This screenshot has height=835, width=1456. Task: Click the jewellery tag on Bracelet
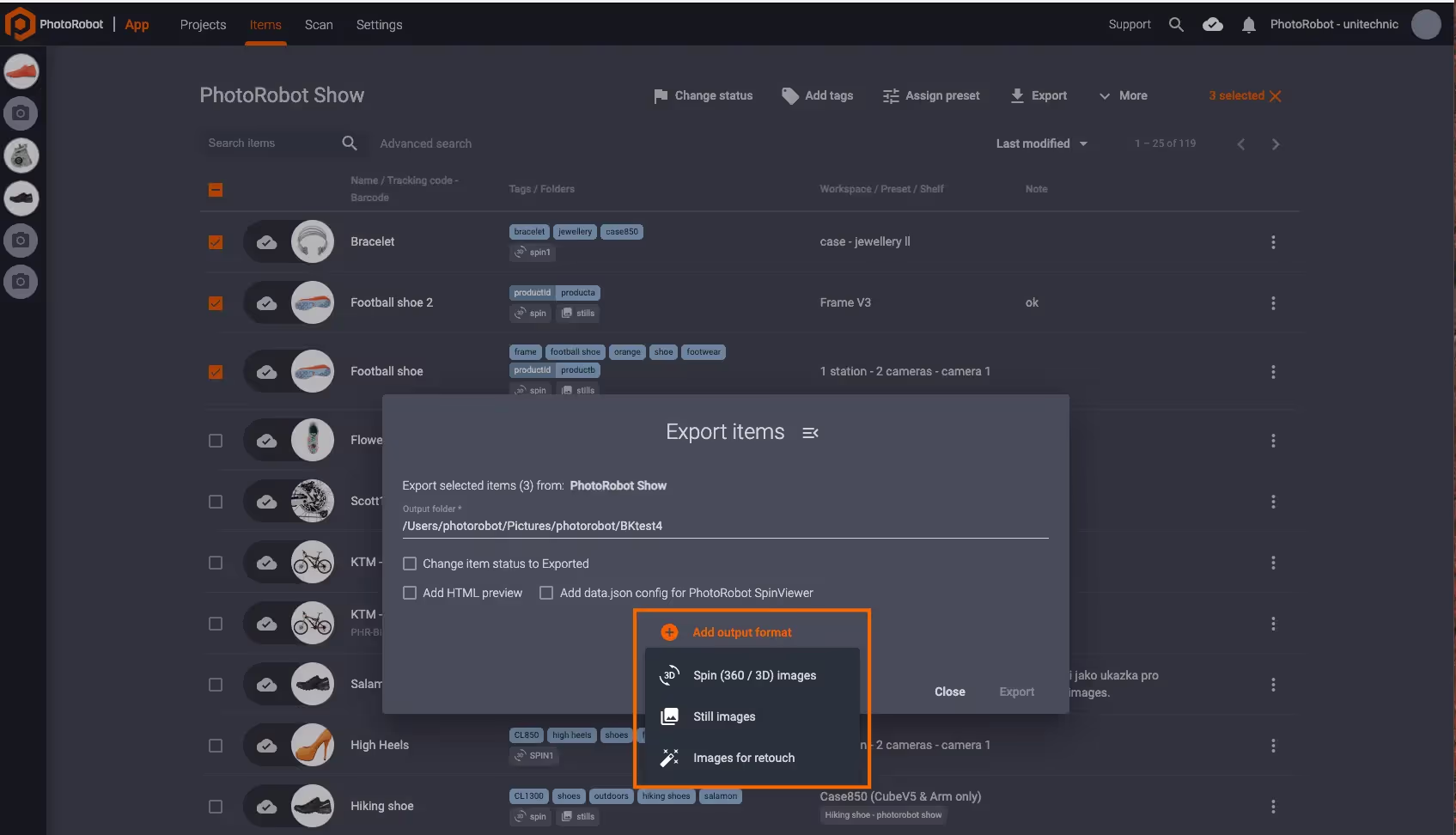click(575, 232)
